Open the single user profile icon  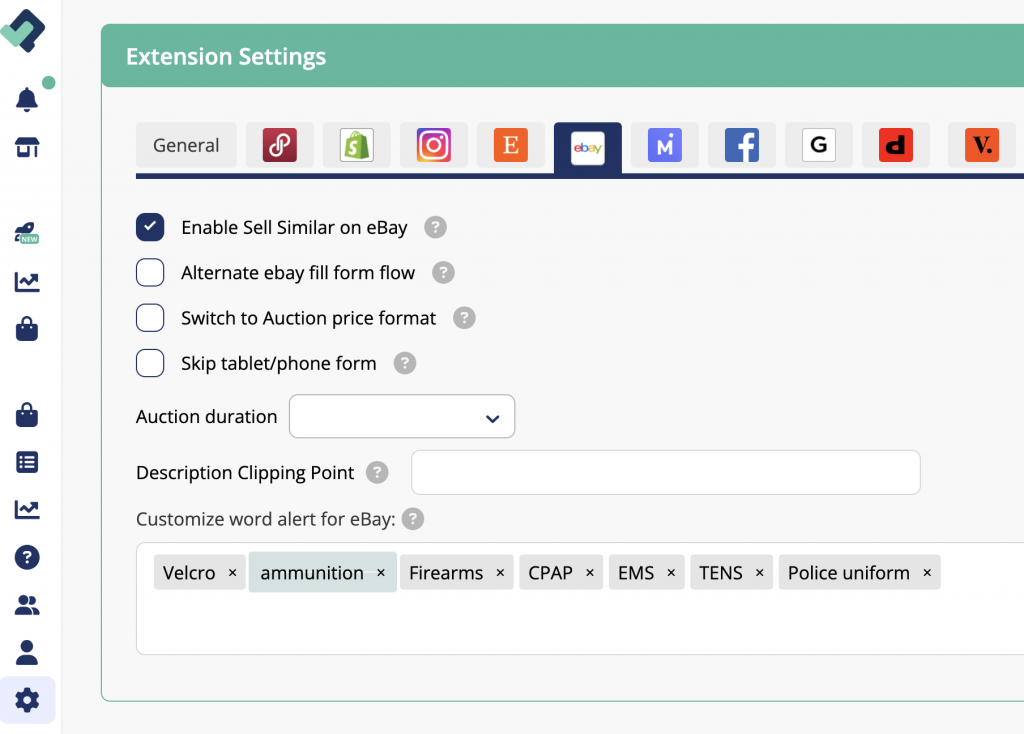[x=27, y=652]
